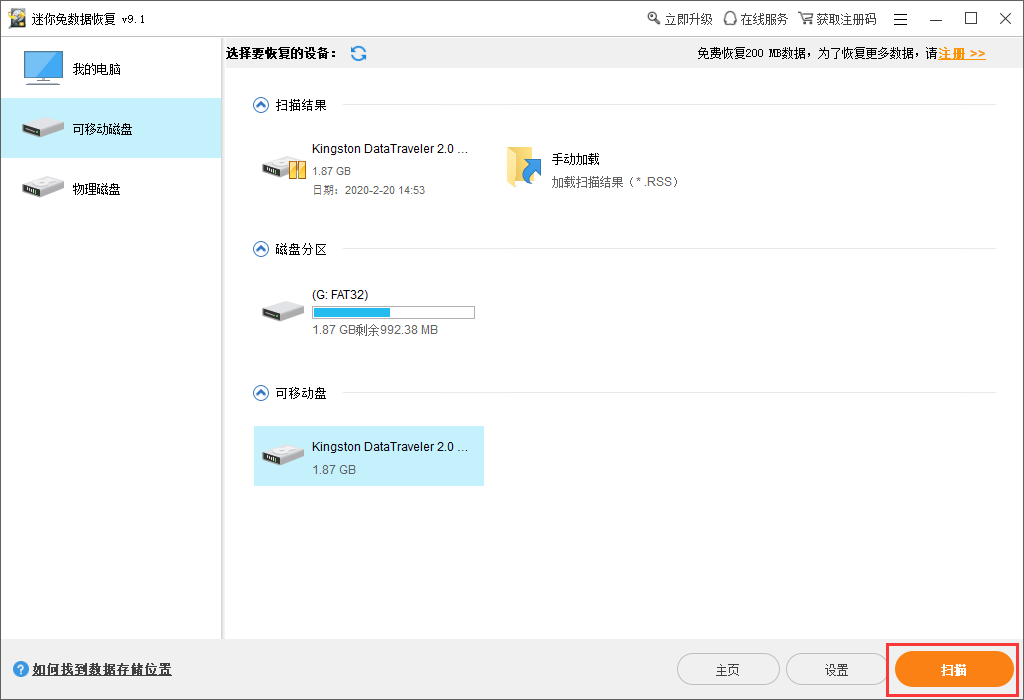This screenshot has width=1024, height=700.
Task: Click the physical disk drive icon in sidebar
Action: [x=42, y=188]
